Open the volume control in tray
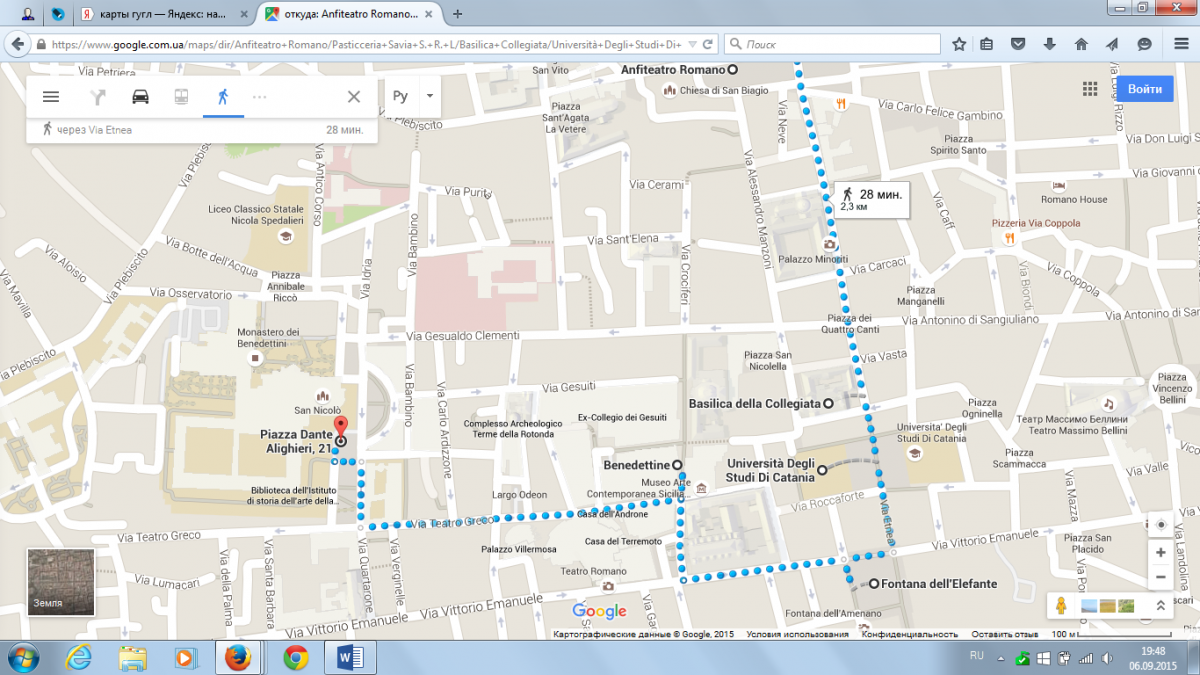This screenshot has height=675, width=1200. pyautogui.click(x=1107, y=658)
